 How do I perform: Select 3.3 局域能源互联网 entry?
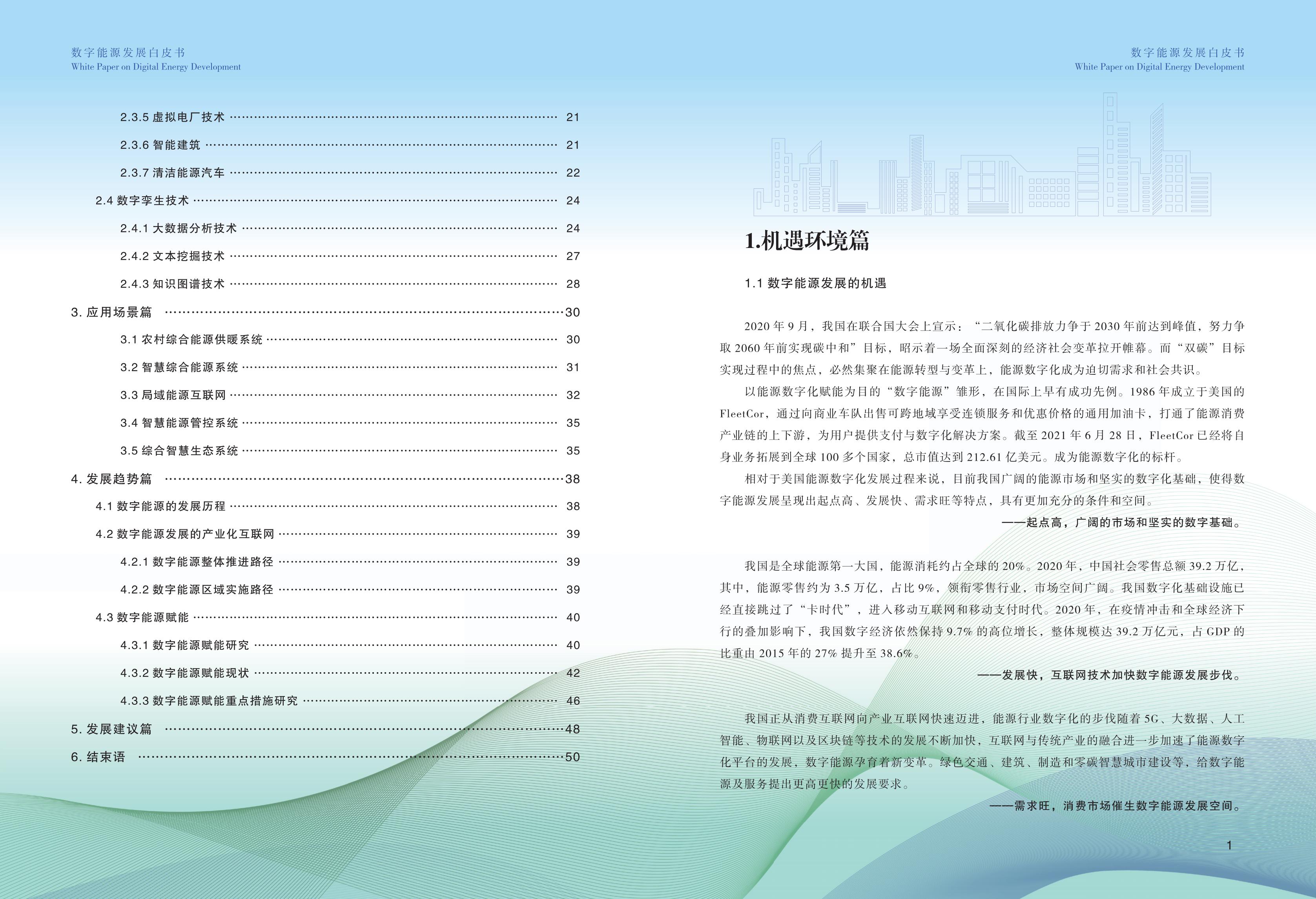pos(173,395)
